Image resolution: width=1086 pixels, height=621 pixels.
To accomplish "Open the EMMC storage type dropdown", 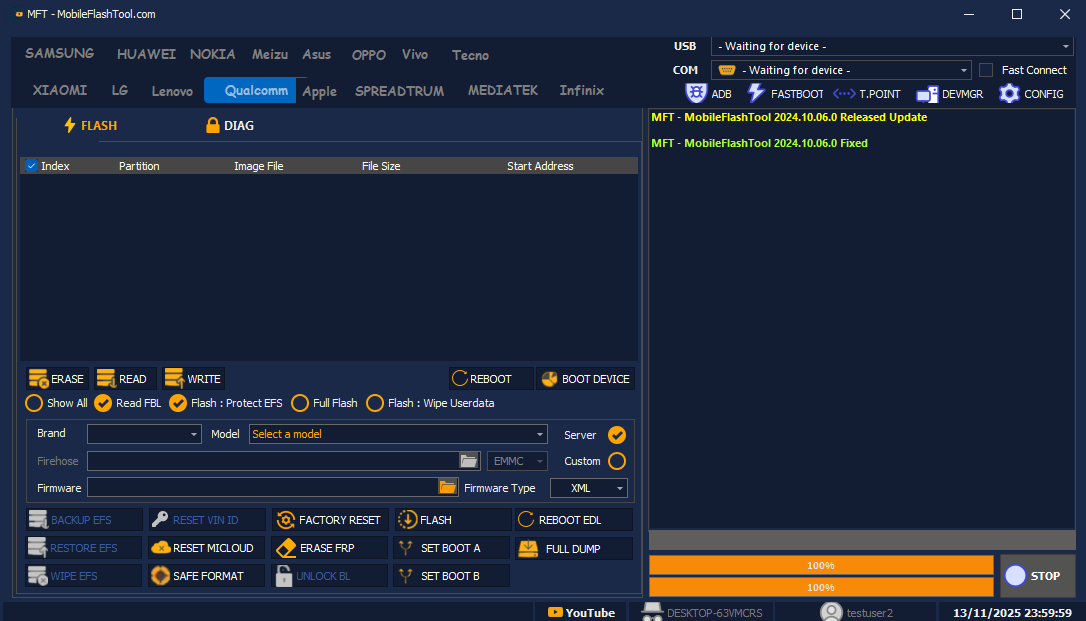I will tap(517, 461).
